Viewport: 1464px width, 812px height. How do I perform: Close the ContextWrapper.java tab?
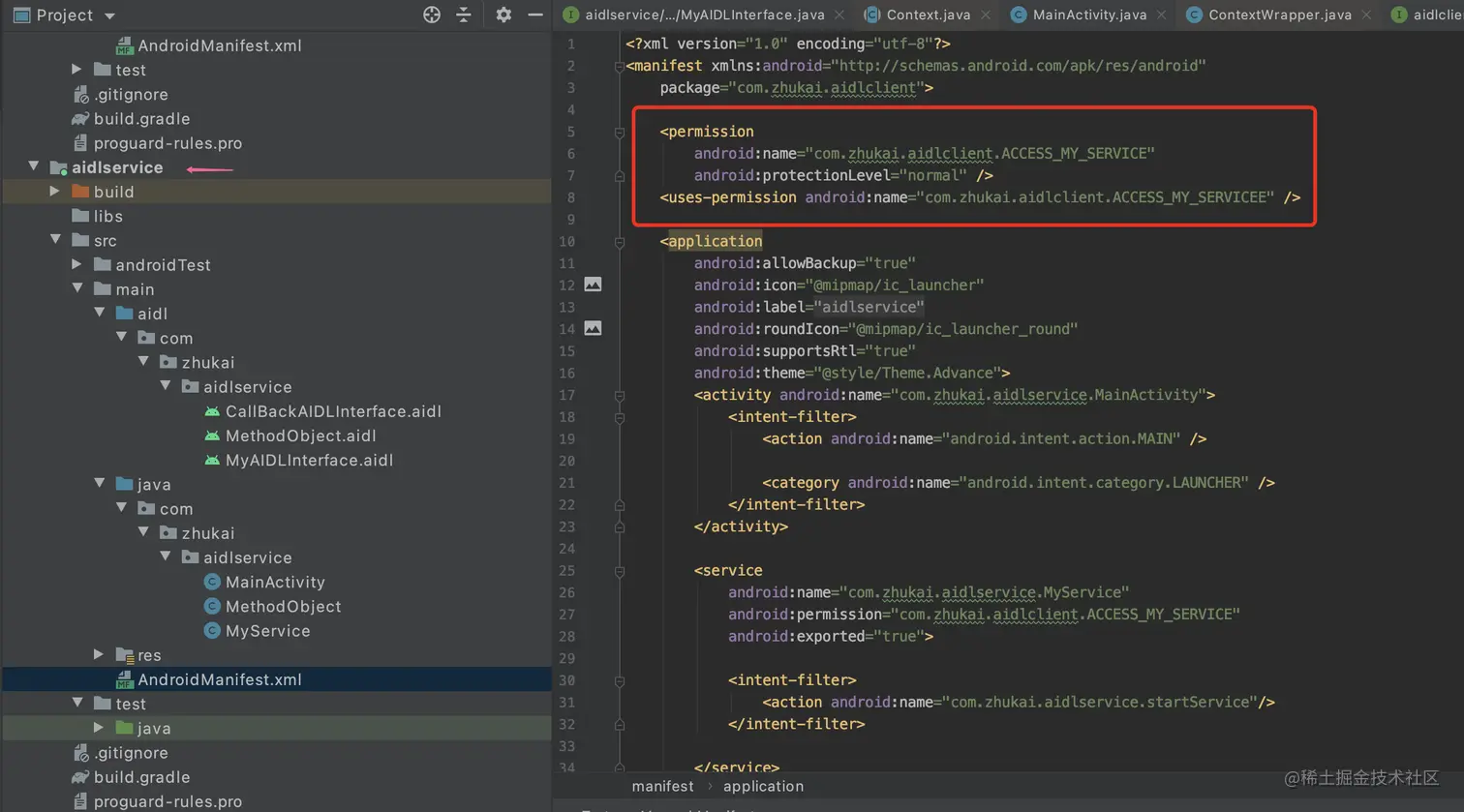point(1366,15)
